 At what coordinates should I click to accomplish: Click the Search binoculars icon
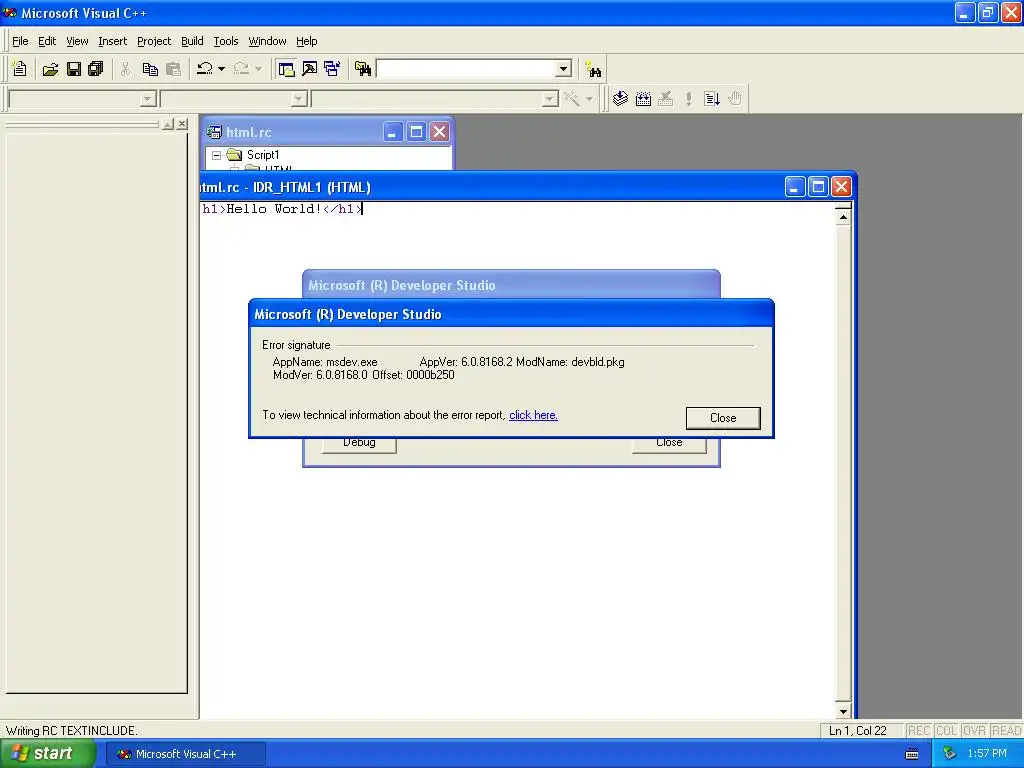593,69
